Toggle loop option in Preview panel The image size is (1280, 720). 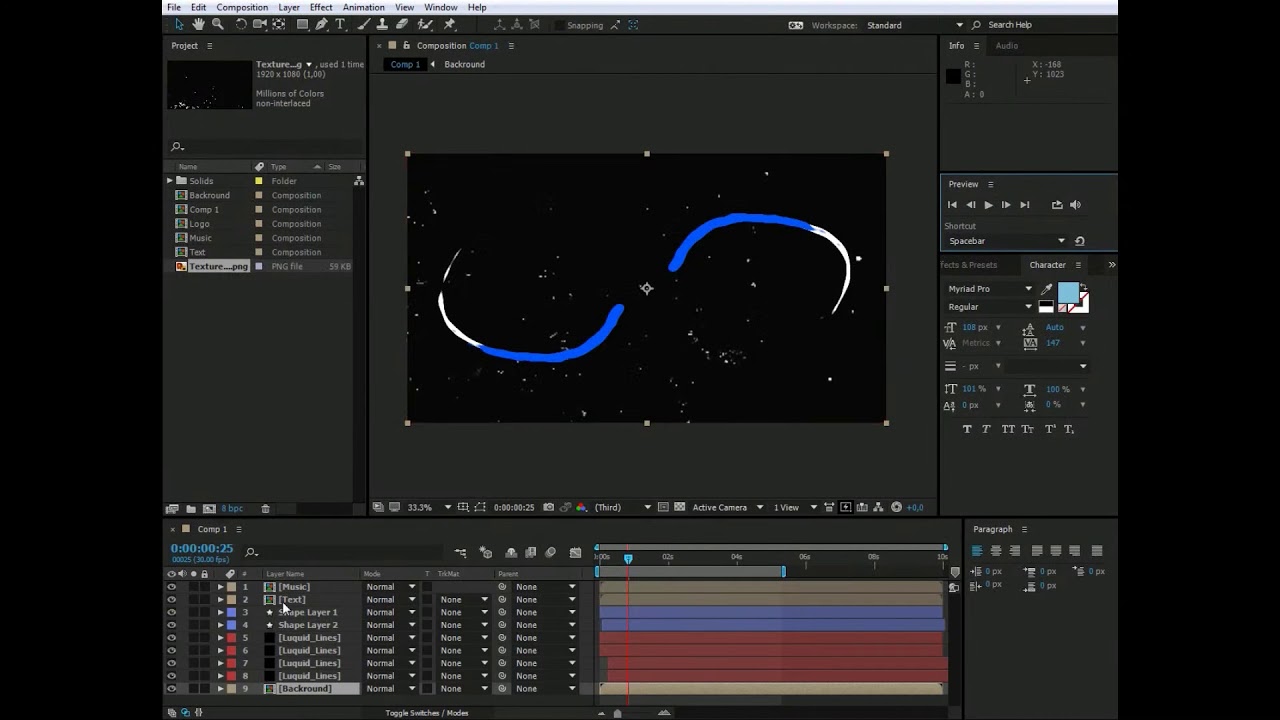[1057, 205]
